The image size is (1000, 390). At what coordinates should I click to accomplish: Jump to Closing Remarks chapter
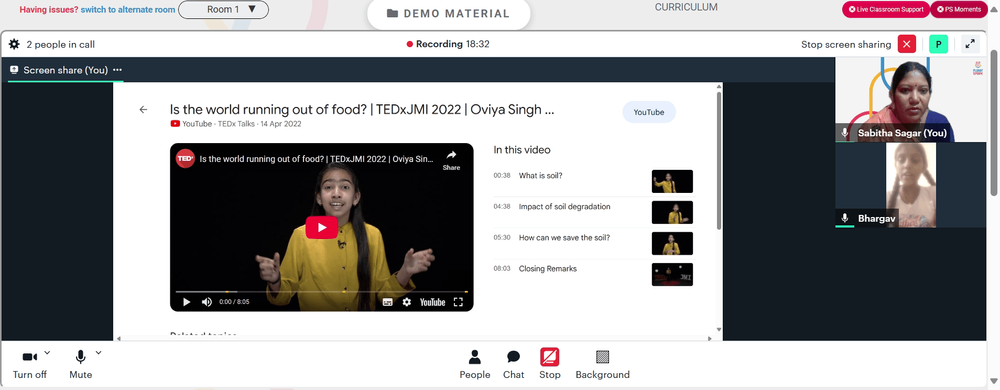547,269
